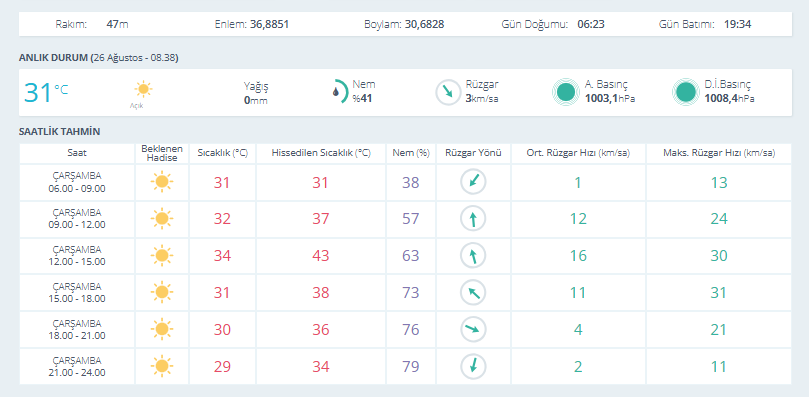The height and width of the screenshot is (397, 809).
Task: Click the current wind direction arrow icon
Action: pyautogui.click(x=447, y=92)
